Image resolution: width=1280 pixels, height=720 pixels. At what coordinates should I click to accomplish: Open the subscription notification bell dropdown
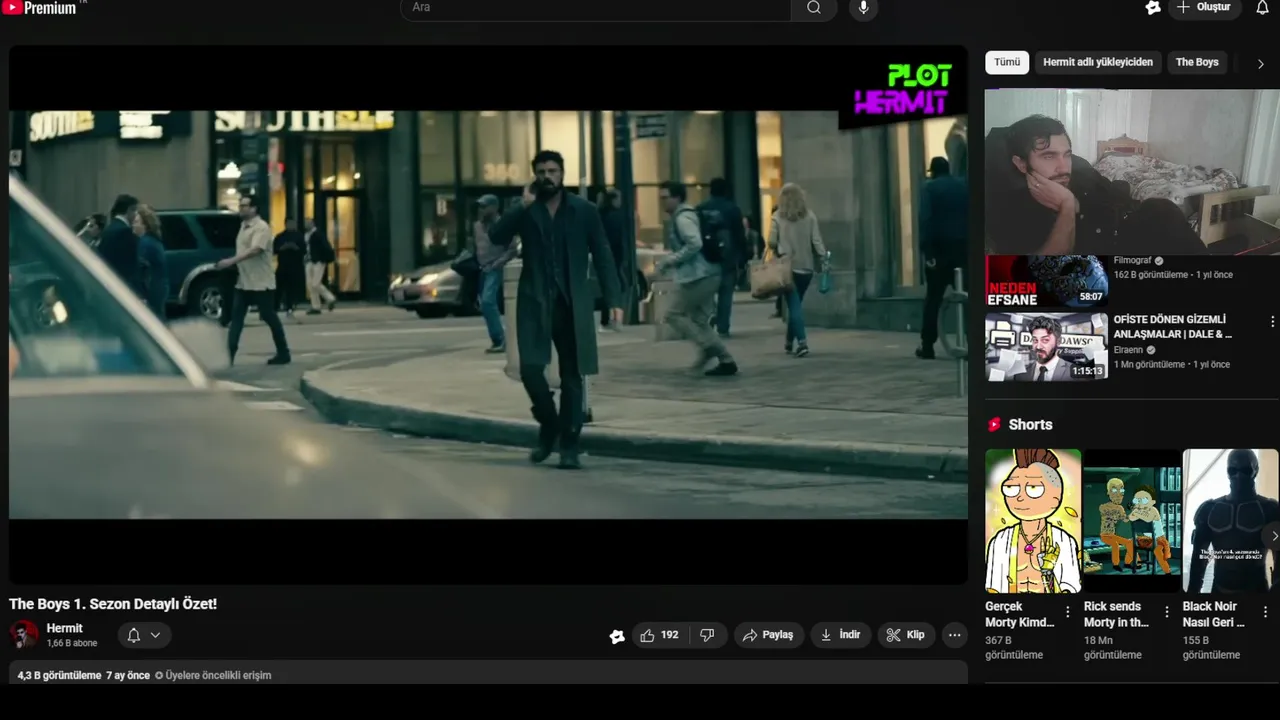(144, 635)
